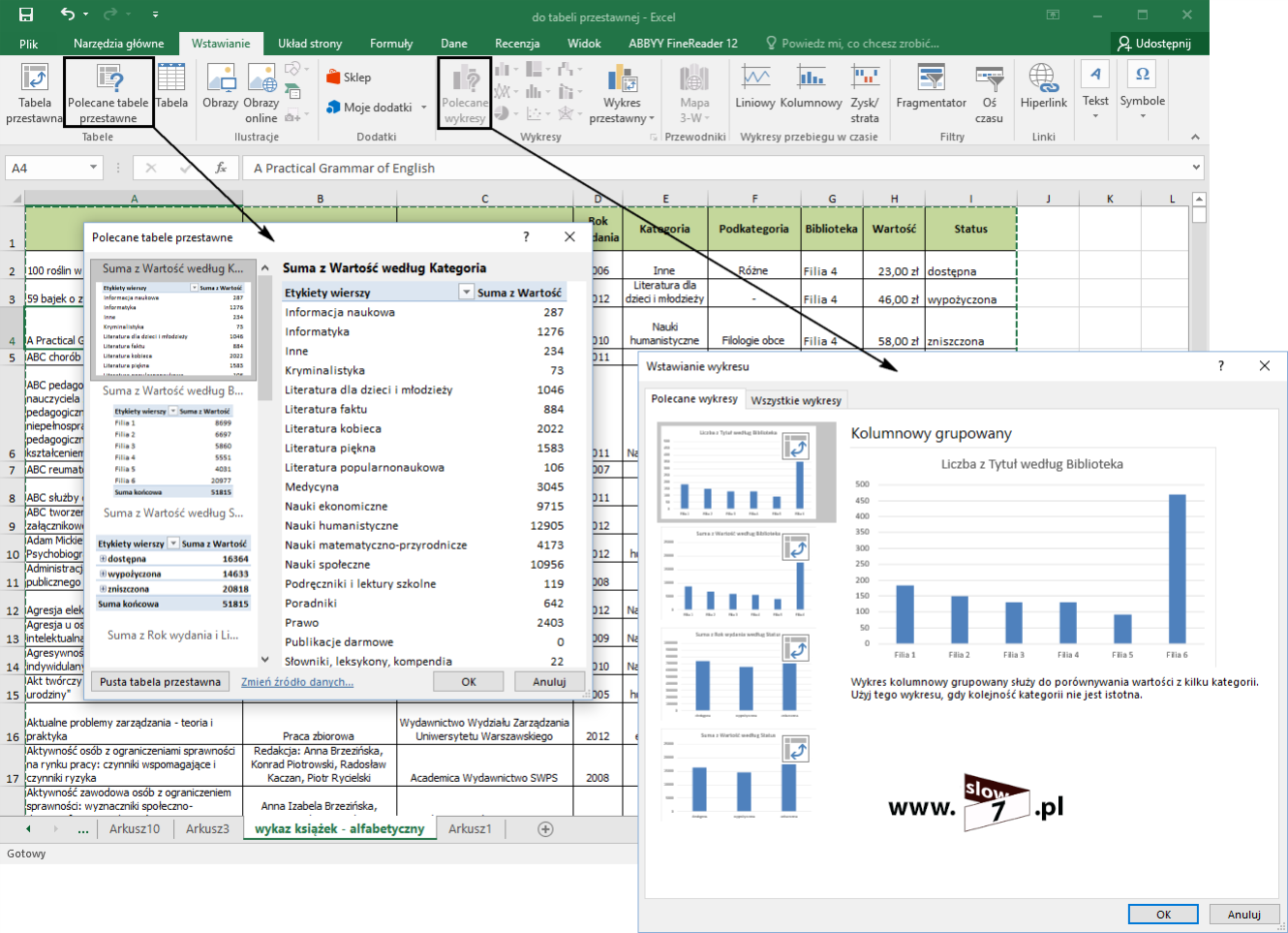Click help question mark in Polecane tabele przestawne
Viewport: 1288px width, 933px height.
tap(526, 236)
